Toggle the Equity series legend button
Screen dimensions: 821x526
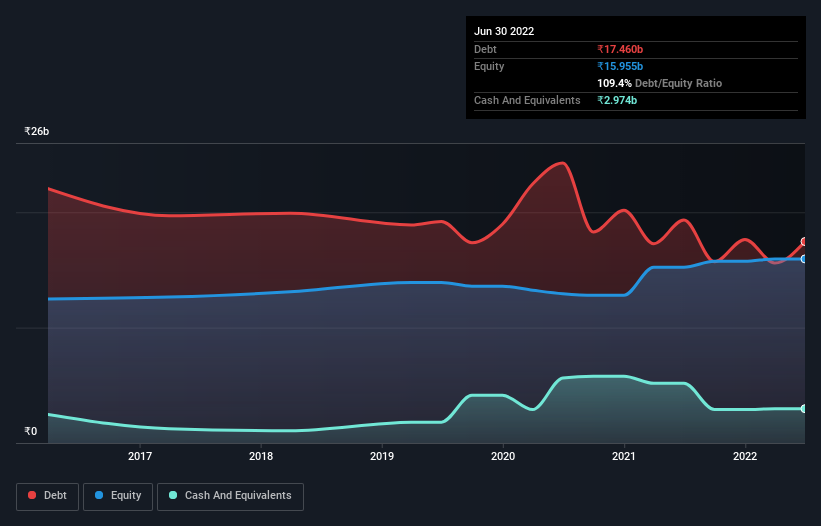click(x=118, y=496)
